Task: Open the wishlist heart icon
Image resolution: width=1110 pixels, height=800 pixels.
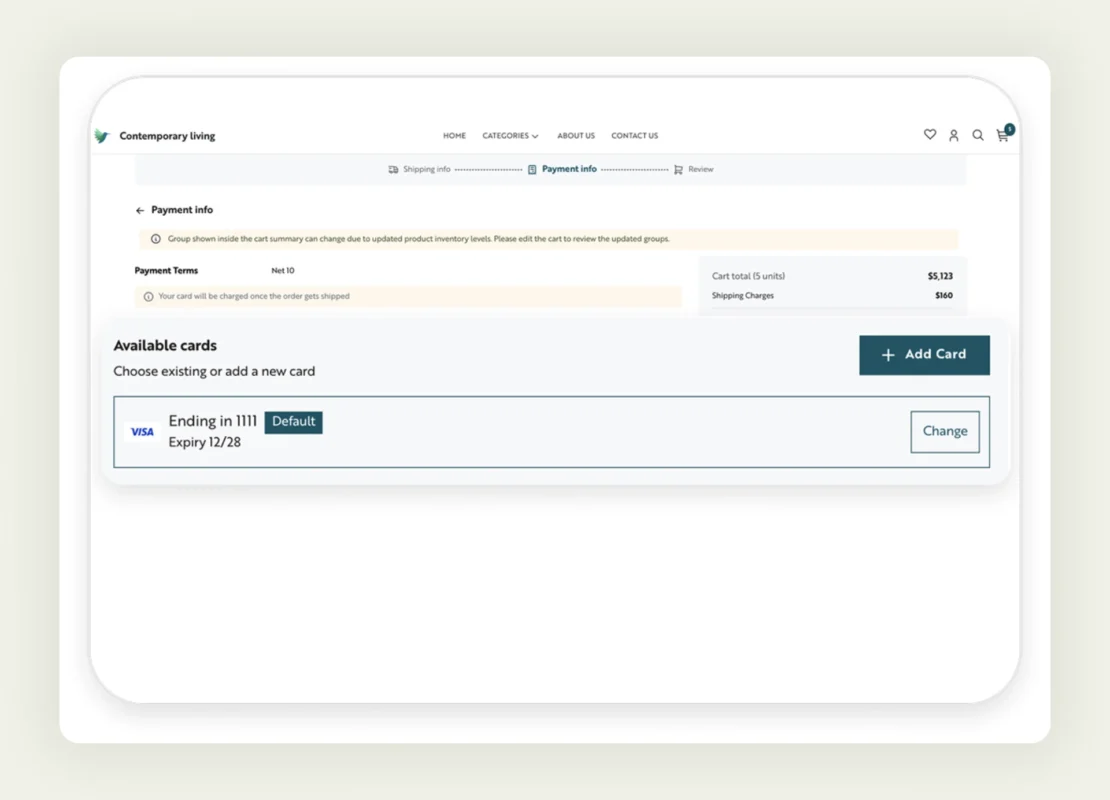Action: [929, 135]
